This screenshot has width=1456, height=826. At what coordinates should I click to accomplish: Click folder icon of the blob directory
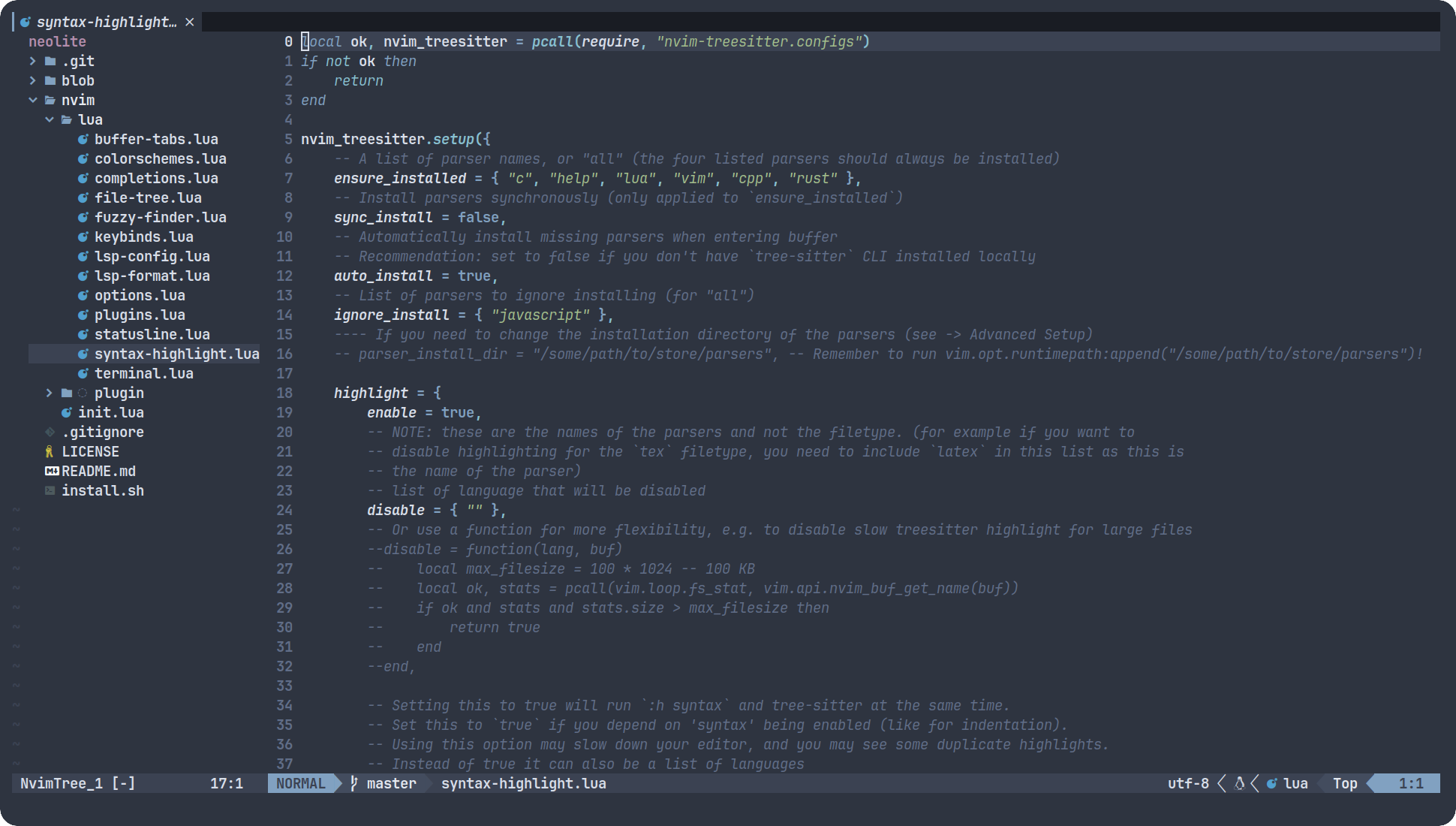50,80
